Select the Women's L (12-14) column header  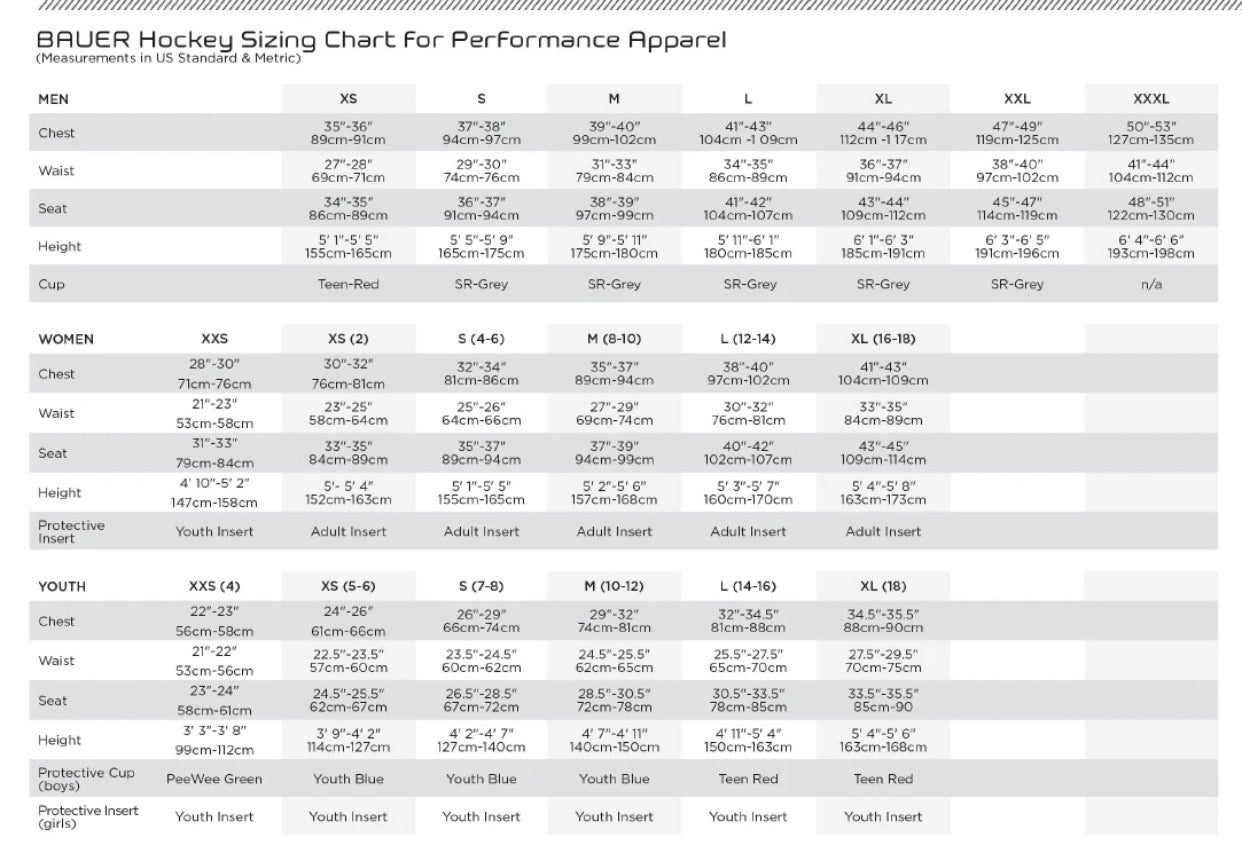tap(748, 339)
